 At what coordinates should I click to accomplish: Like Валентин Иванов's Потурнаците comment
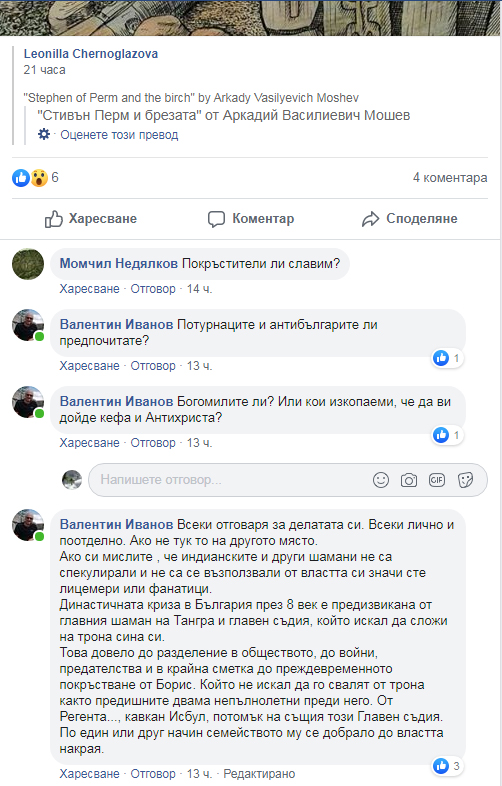89,366
